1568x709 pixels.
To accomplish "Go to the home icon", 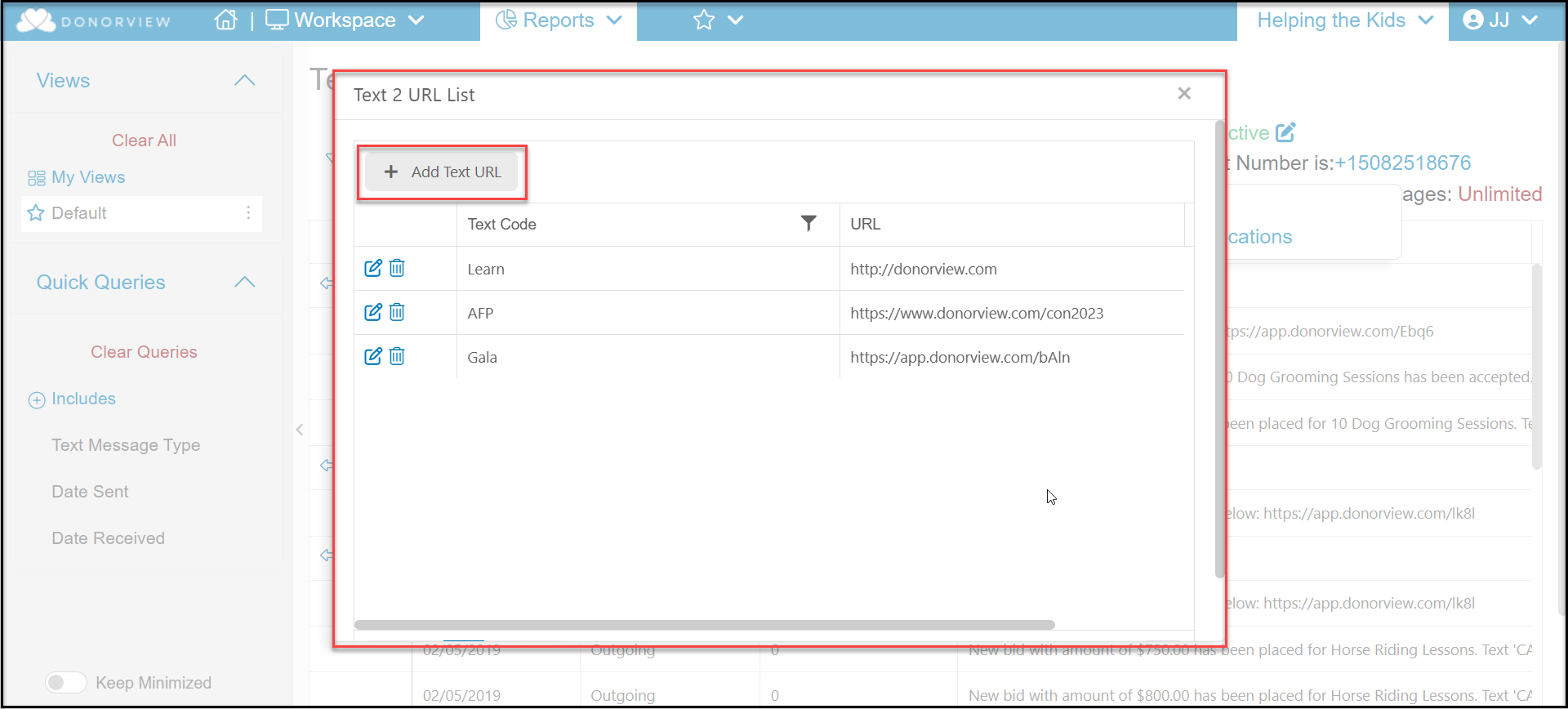I will point(226,20).
